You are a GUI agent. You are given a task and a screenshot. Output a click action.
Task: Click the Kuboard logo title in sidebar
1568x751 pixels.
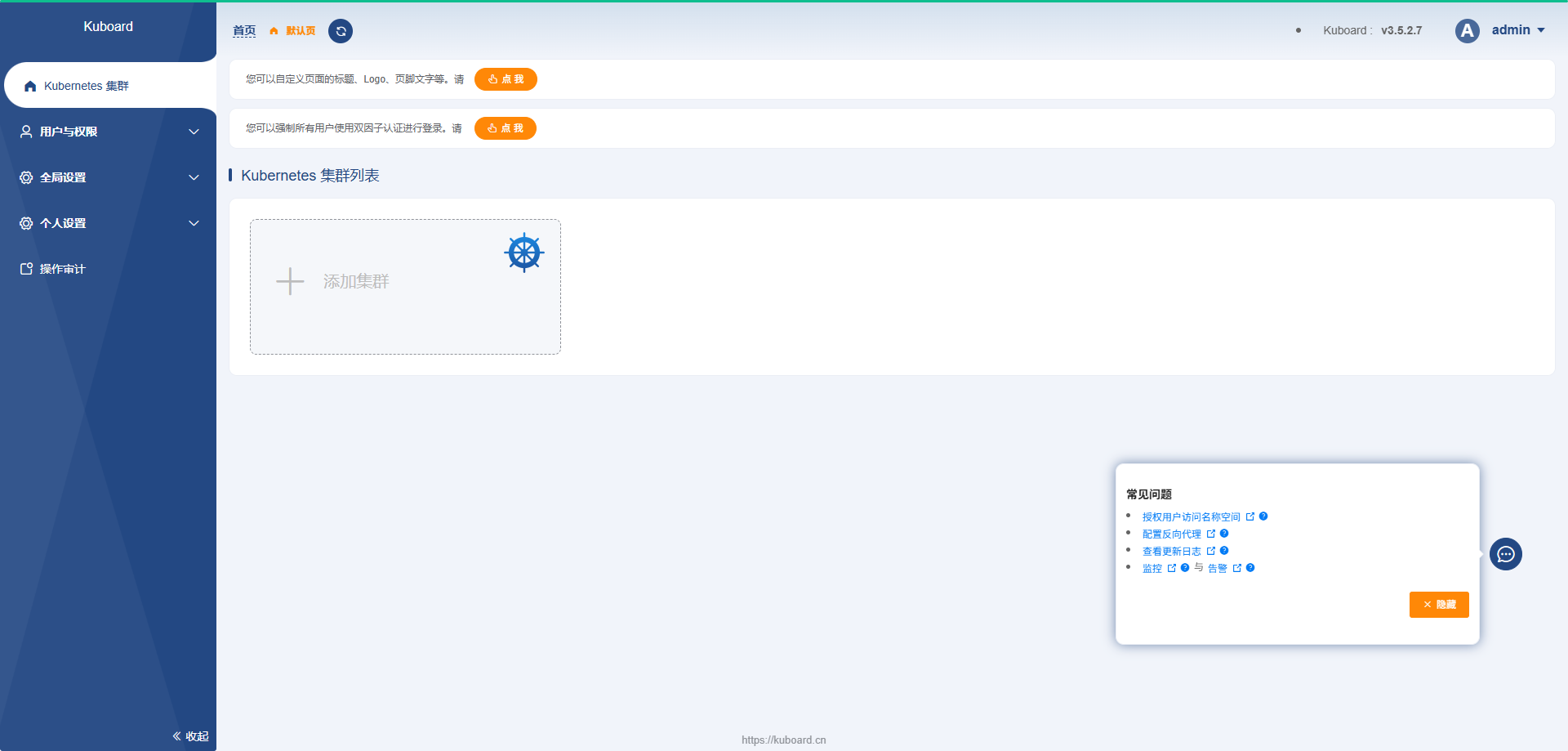pyautogui.click(x=108, y=27)
